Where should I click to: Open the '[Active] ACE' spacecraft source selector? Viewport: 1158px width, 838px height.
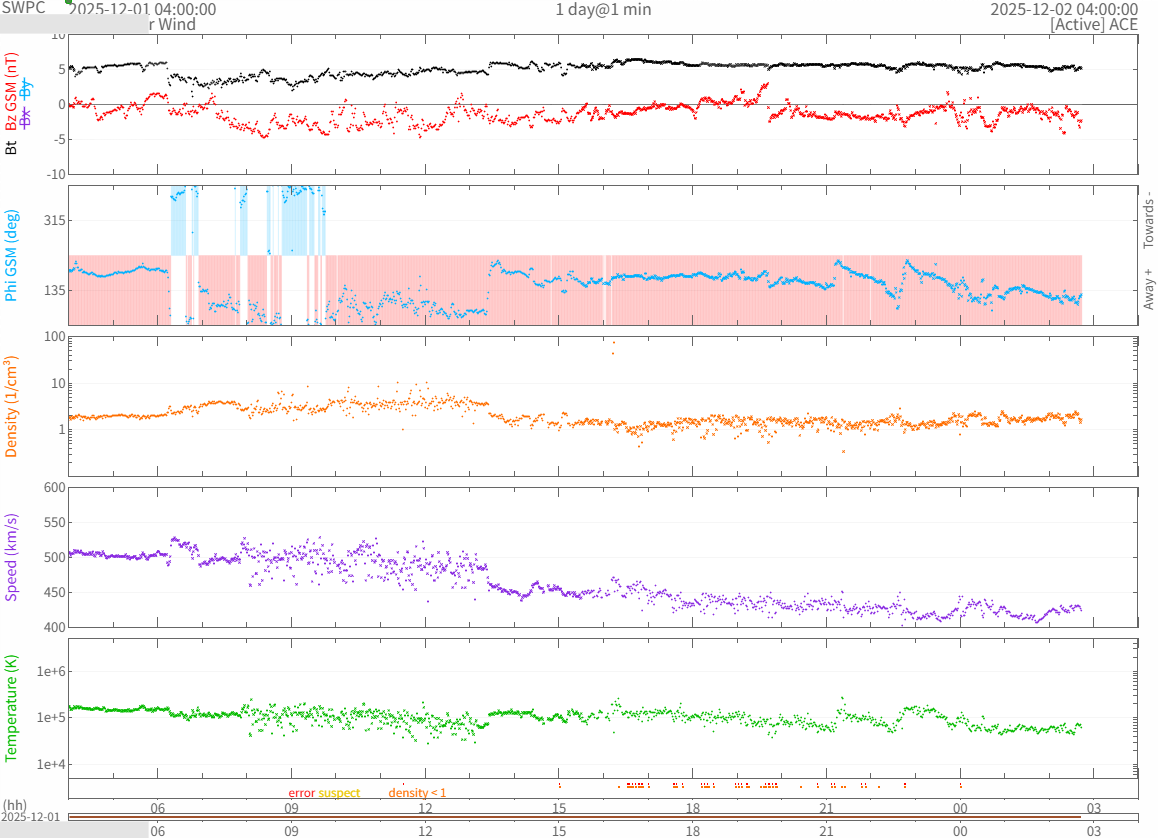pyautogui.click(x=1094, y=25)
